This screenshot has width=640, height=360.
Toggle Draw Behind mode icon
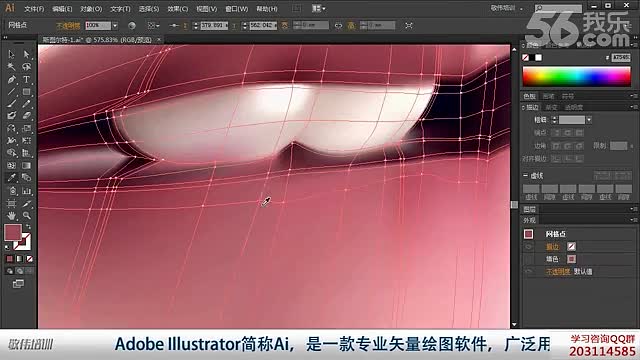click(19, 271)
